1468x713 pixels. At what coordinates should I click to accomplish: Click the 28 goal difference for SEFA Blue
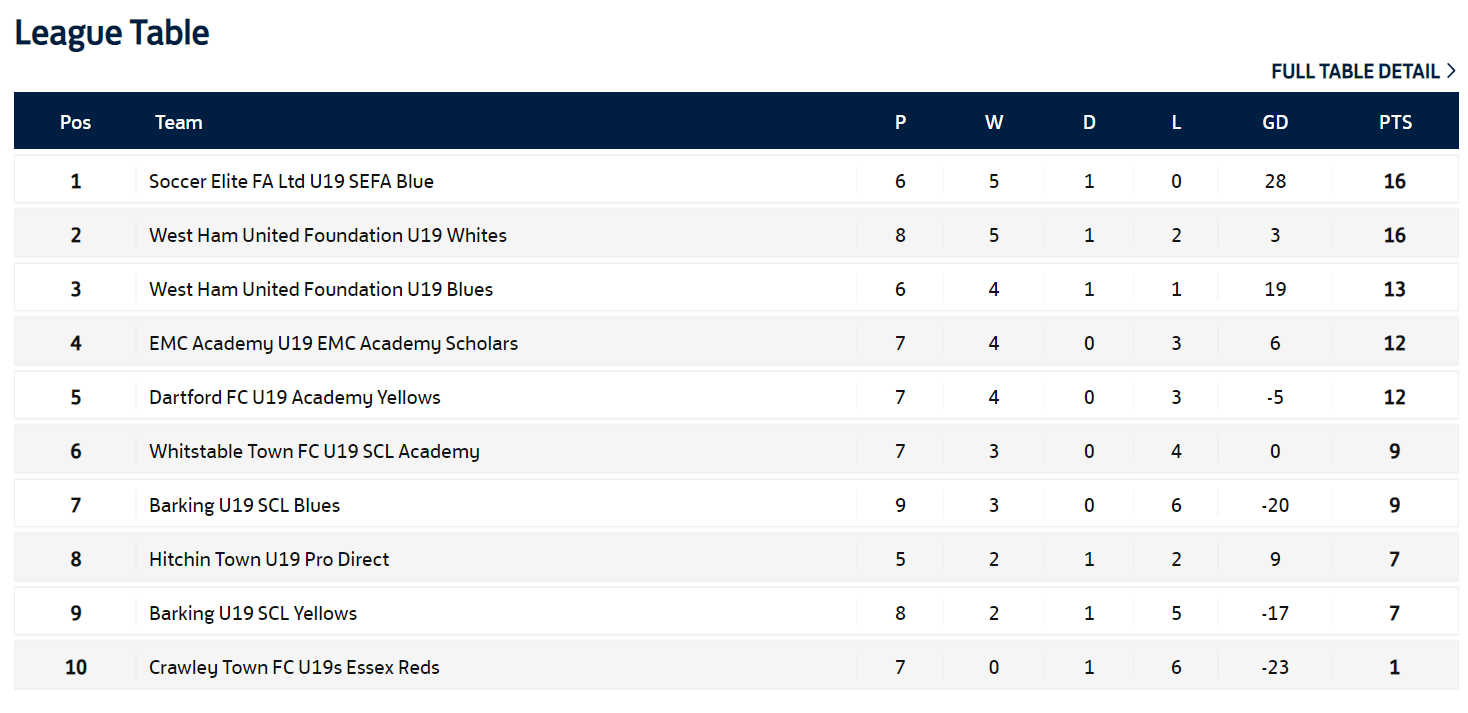(x=1275, y=181)
